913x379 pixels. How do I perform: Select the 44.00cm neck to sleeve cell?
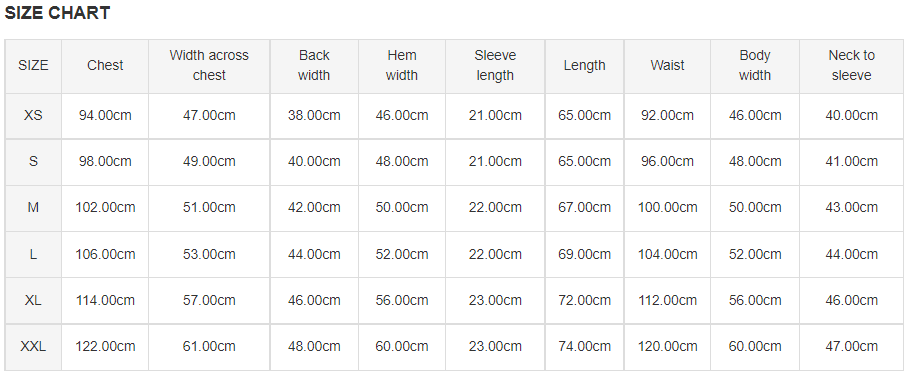(851, 254)
